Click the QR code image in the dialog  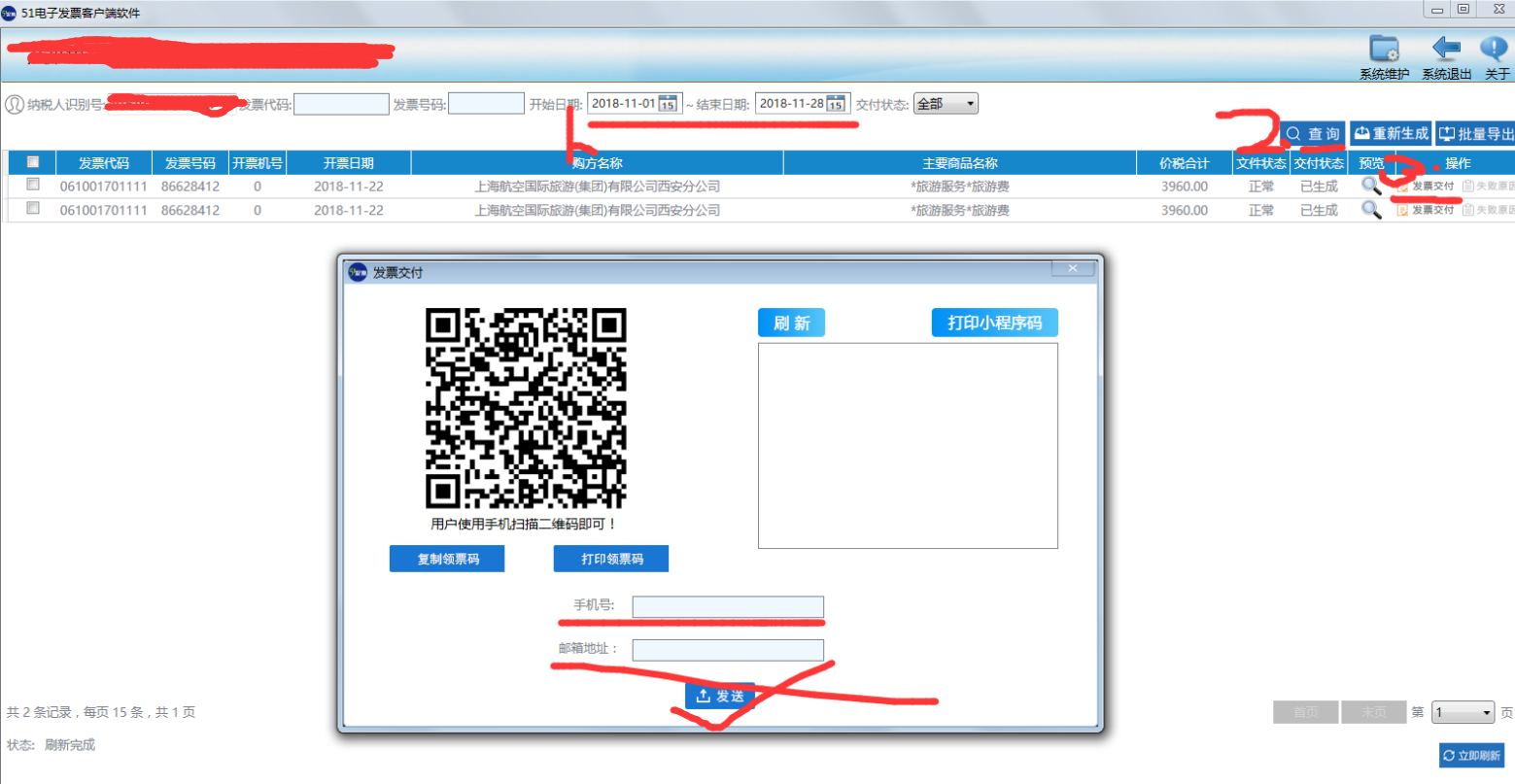tap(526, 408)
